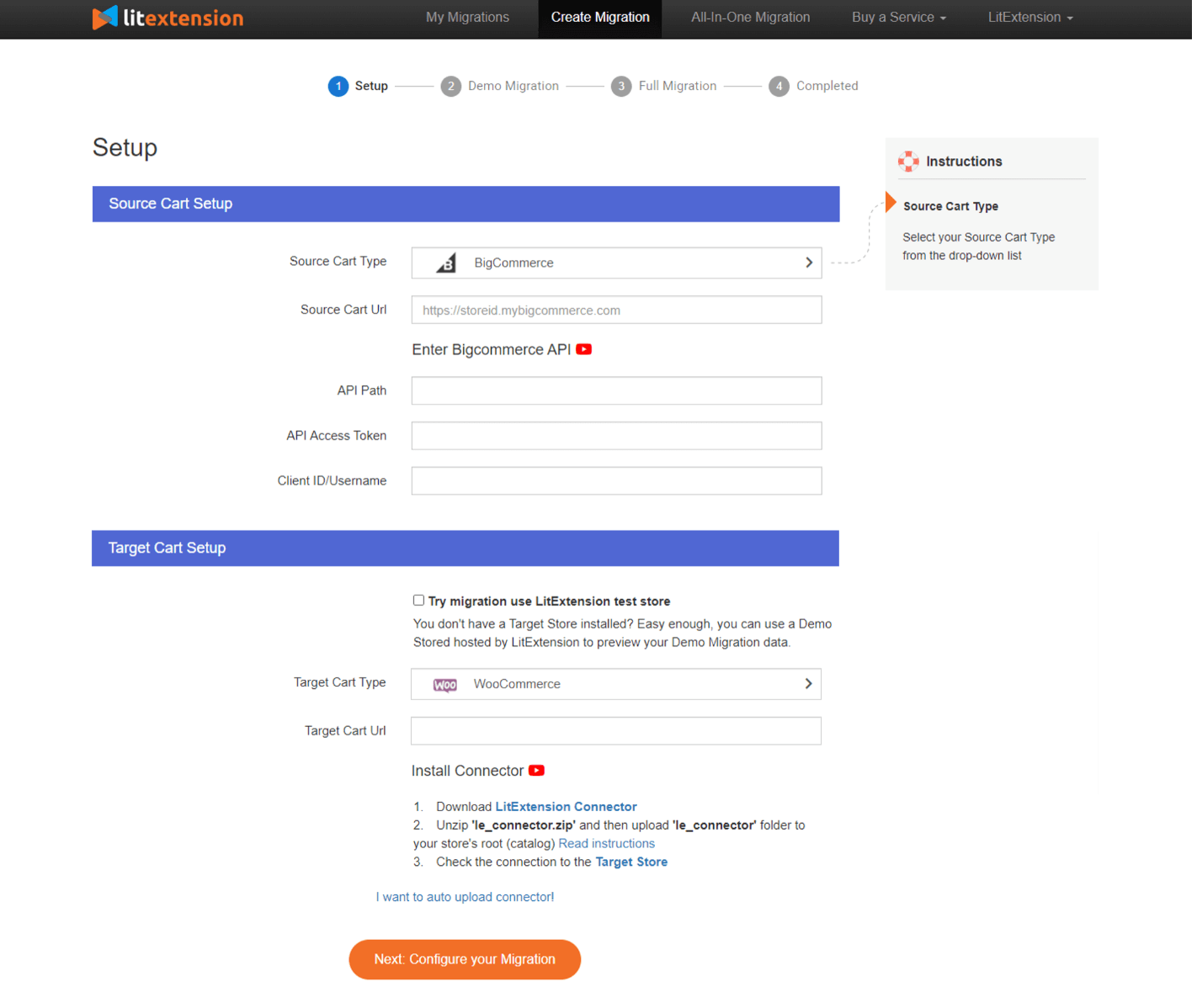This screenshot has height=1008, width=1197.
Task: Expand the LitExtension account menu
Action: point(1029,18)
